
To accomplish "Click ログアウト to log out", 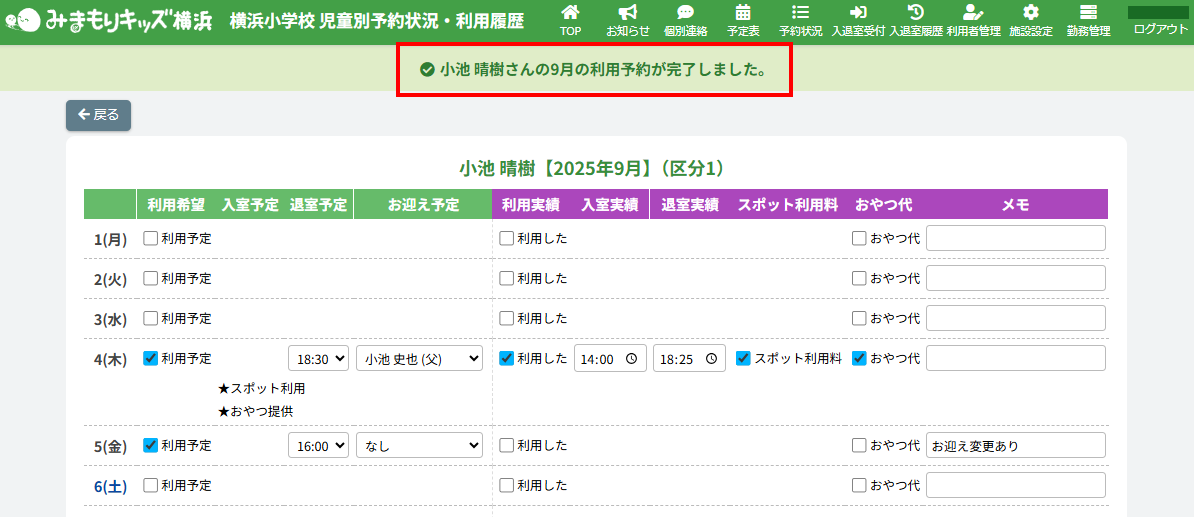I will [1160, 29].
